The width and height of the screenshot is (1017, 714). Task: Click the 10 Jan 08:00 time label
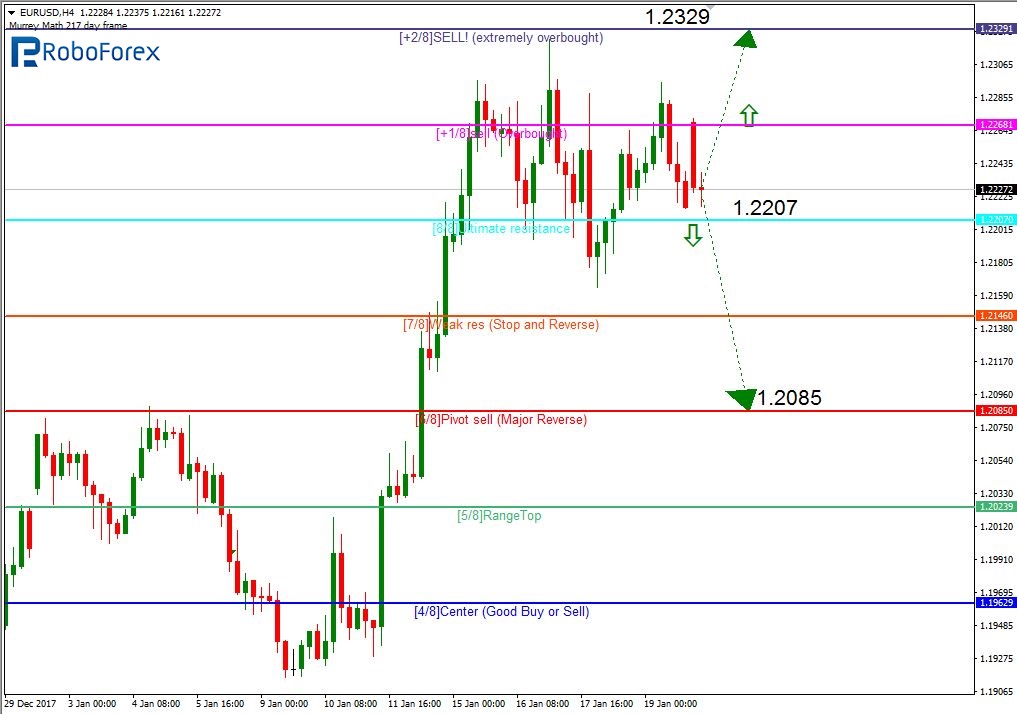350,704
